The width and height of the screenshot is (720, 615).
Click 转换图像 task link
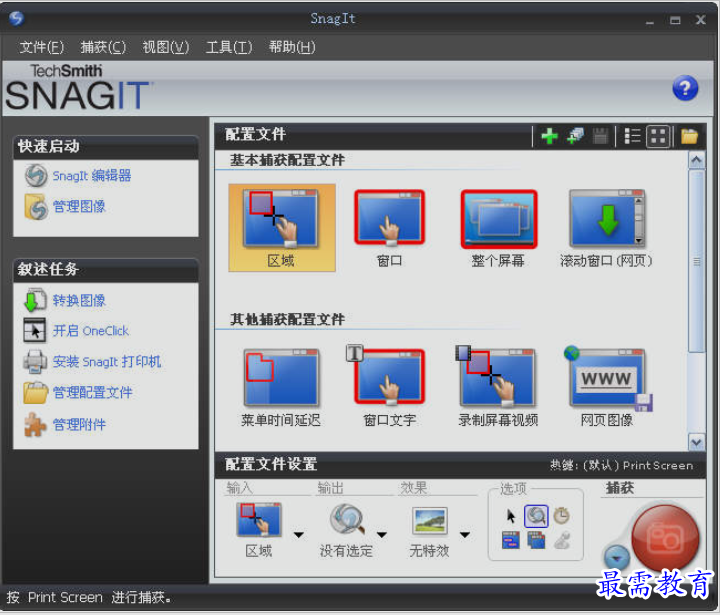pos(79,300)
